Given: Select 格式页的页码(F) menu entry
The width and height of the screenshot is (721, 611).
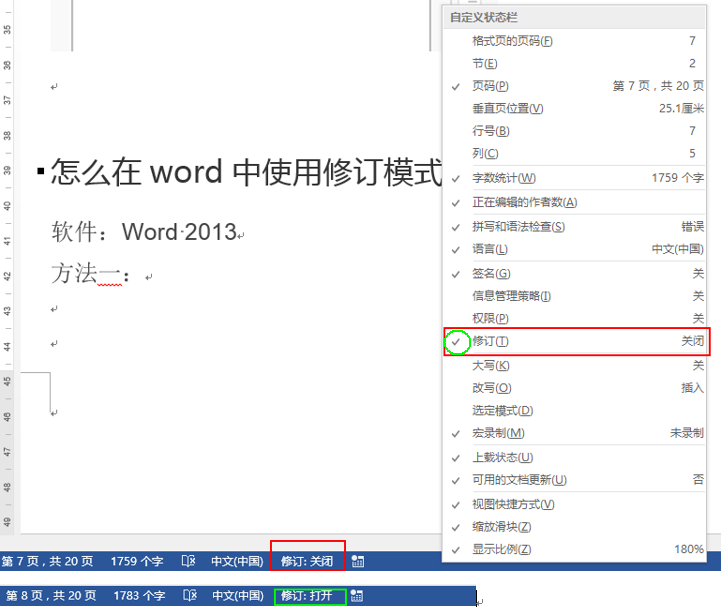Looking at the screenshot, I should click(x=575, y=41).
